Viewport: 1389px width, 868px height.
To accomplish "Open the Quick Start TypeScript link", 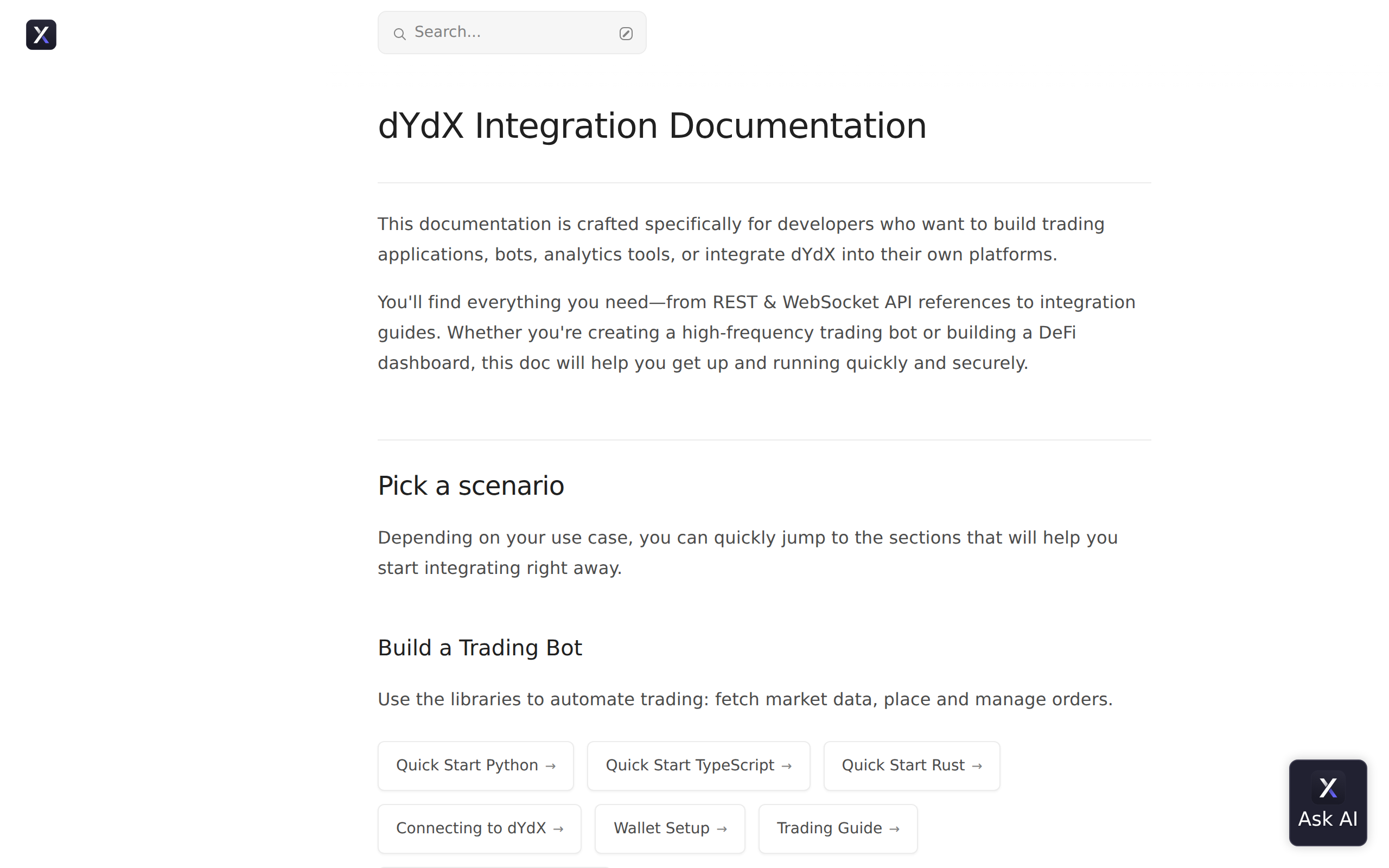I will [698, 766].
